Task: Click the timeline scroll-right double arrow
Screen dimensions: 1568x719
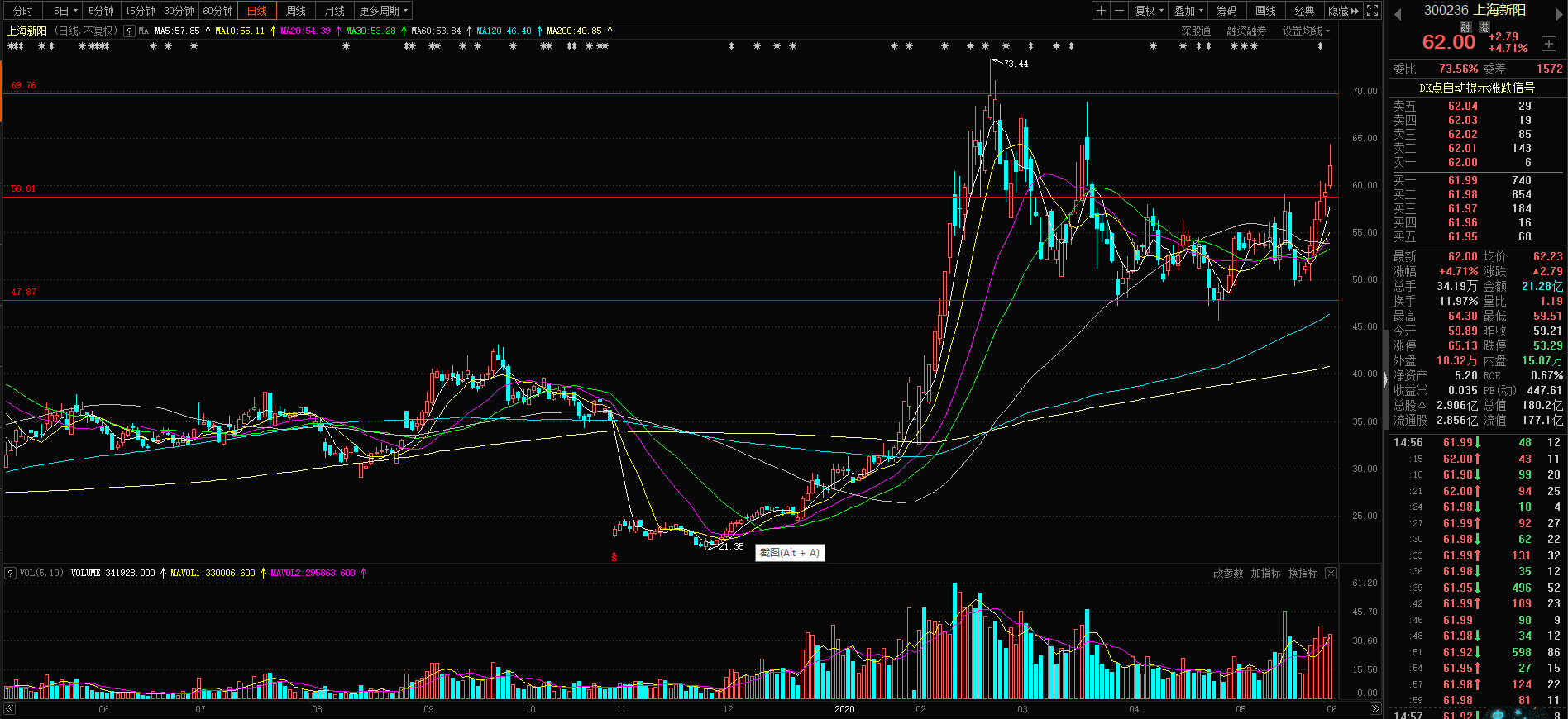Action: (1374, 709)
